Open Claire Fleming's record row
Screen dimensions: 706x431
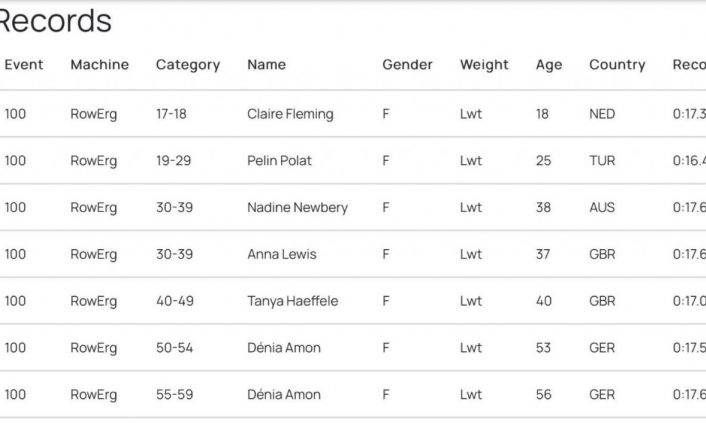click(x=290, y=114)
